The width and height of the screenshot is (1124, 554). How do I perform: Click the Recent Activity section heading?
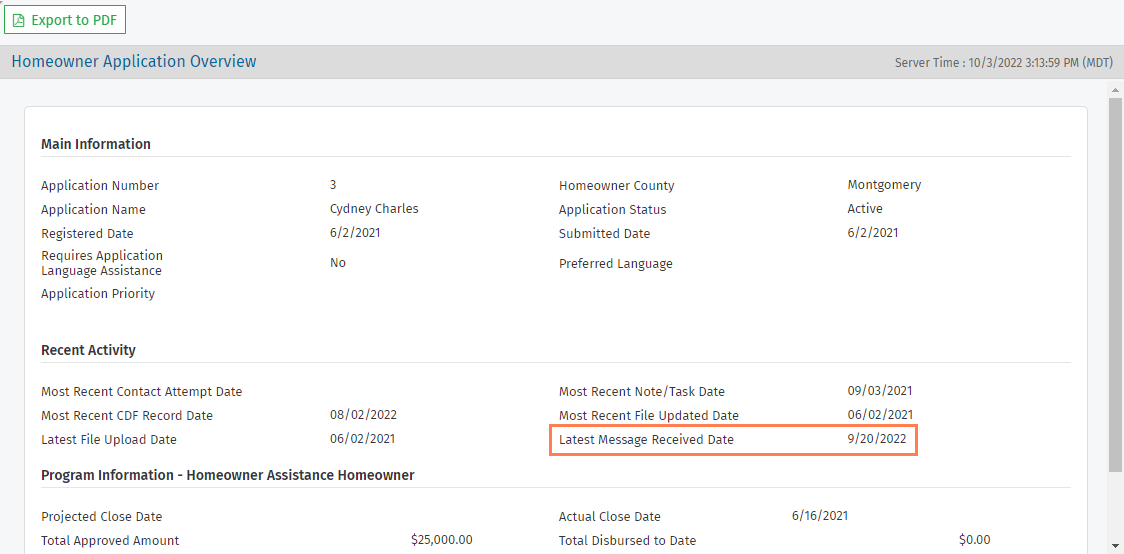click(88, 350)
